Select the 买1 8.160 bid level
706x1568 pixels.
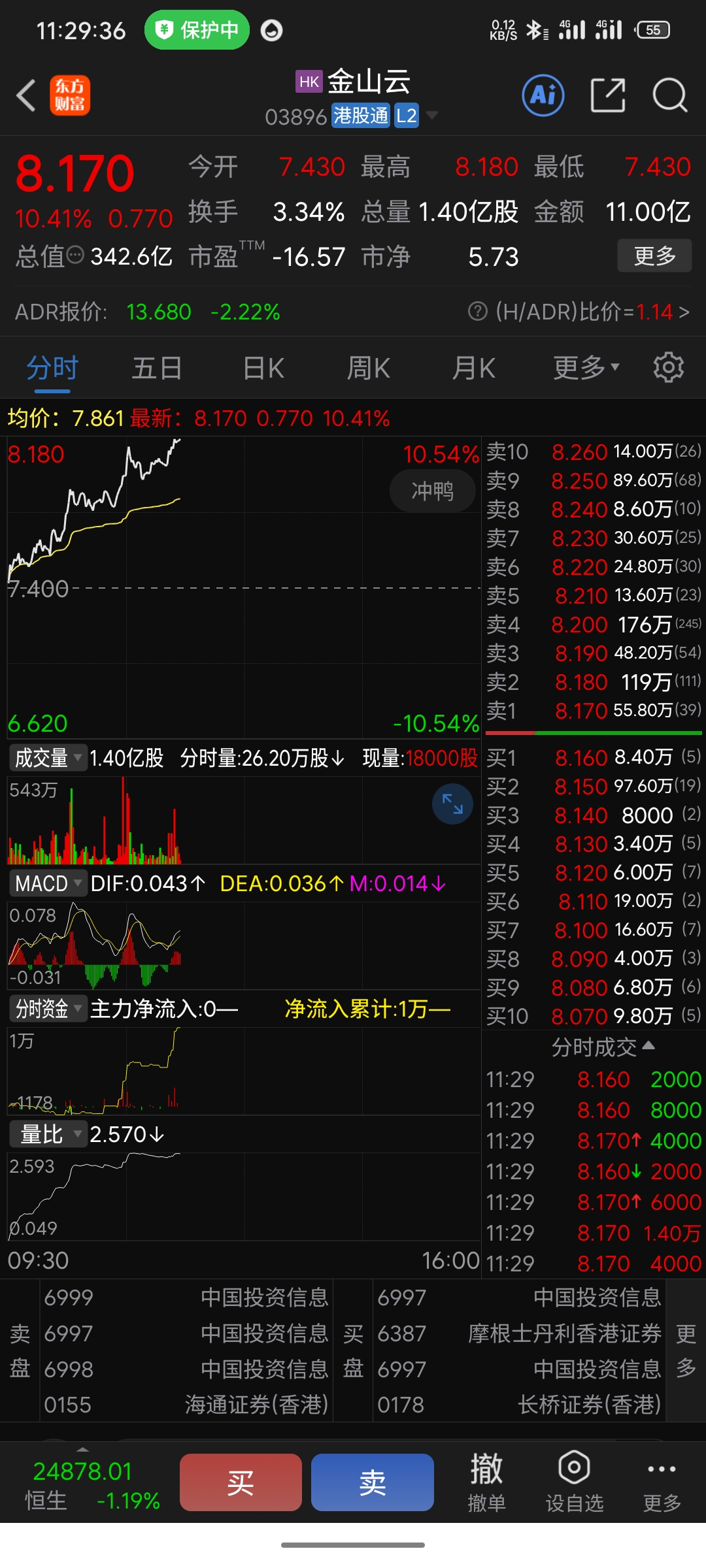594,757
